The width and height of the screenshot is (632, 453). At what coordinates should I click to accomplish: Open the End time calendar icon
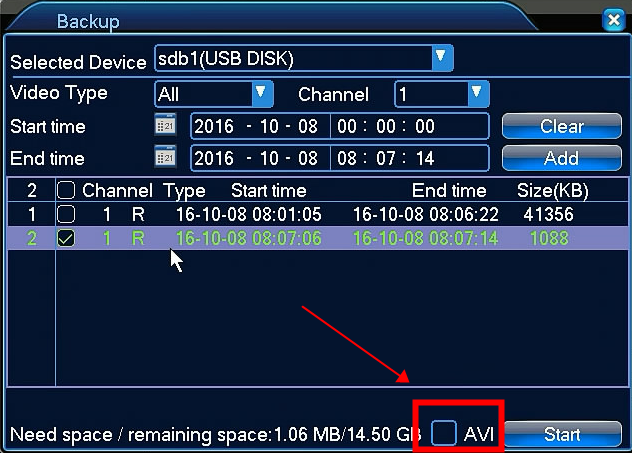tap(165, 156)
